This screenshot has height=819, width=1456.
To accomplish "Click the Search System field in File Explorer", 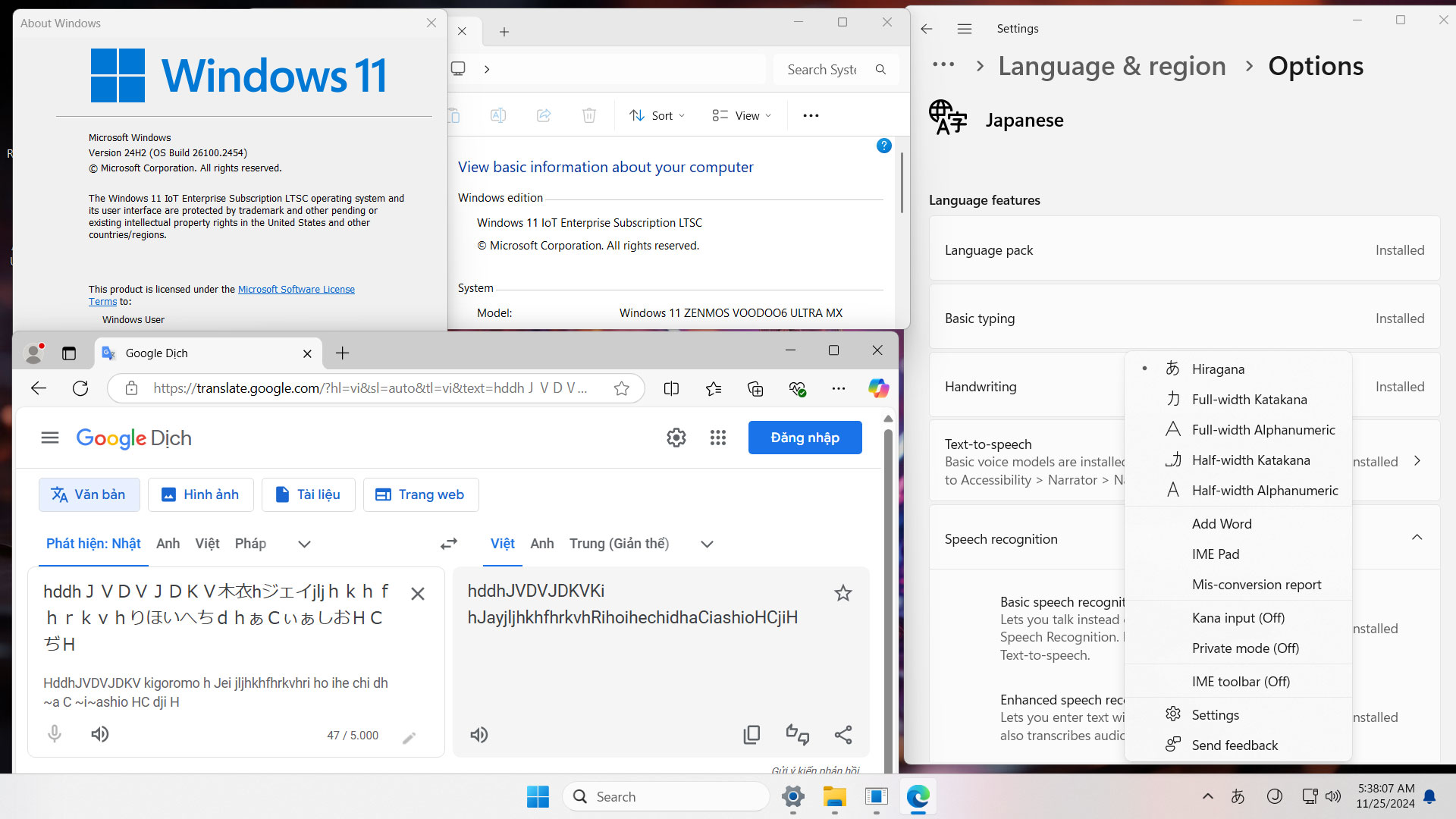I will pyautogui.click(x=836, y=69).
